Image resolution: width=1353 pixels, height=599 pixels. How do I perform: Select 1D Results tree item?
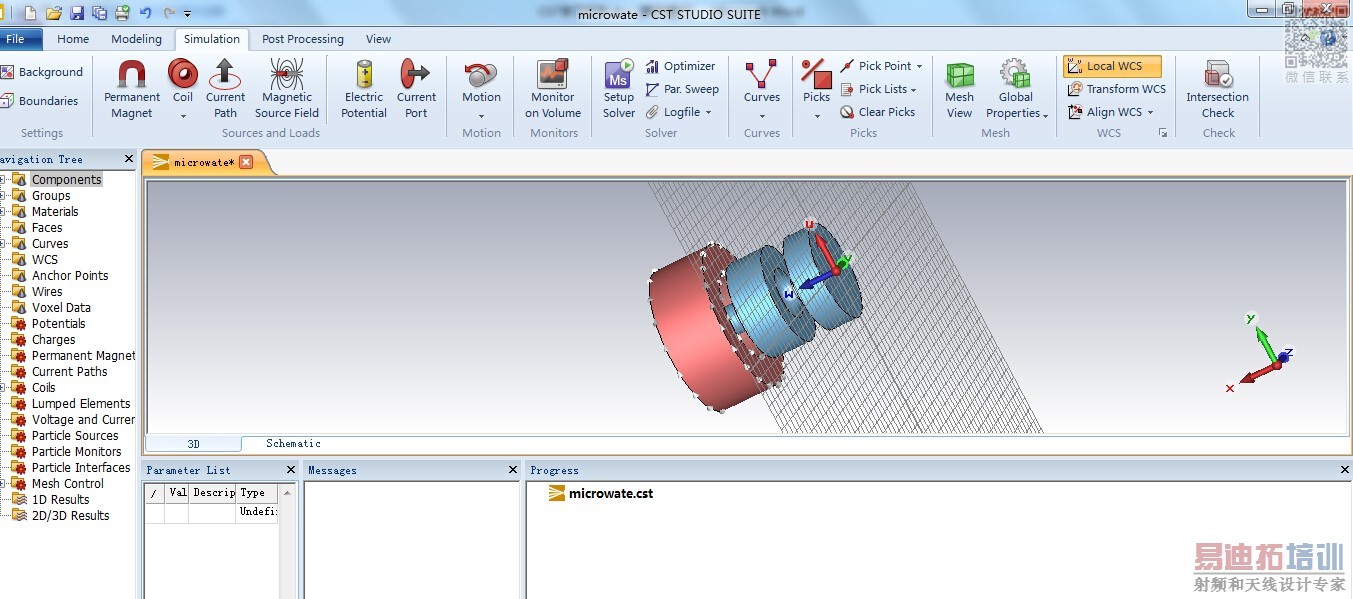[60, 500]
